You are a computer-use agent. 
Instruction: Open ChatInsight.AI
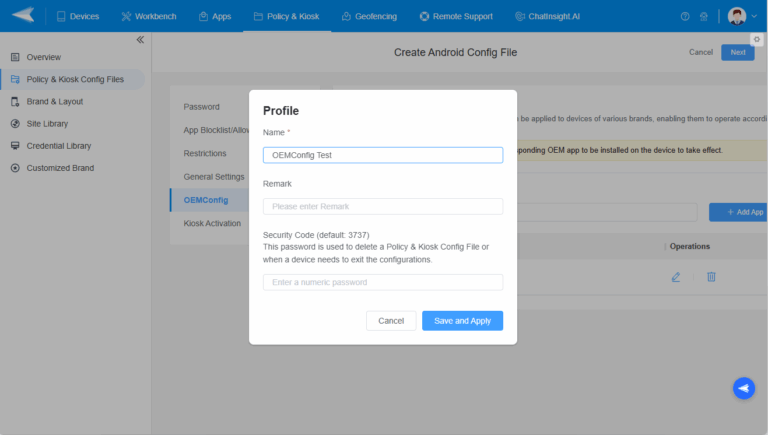548,16
